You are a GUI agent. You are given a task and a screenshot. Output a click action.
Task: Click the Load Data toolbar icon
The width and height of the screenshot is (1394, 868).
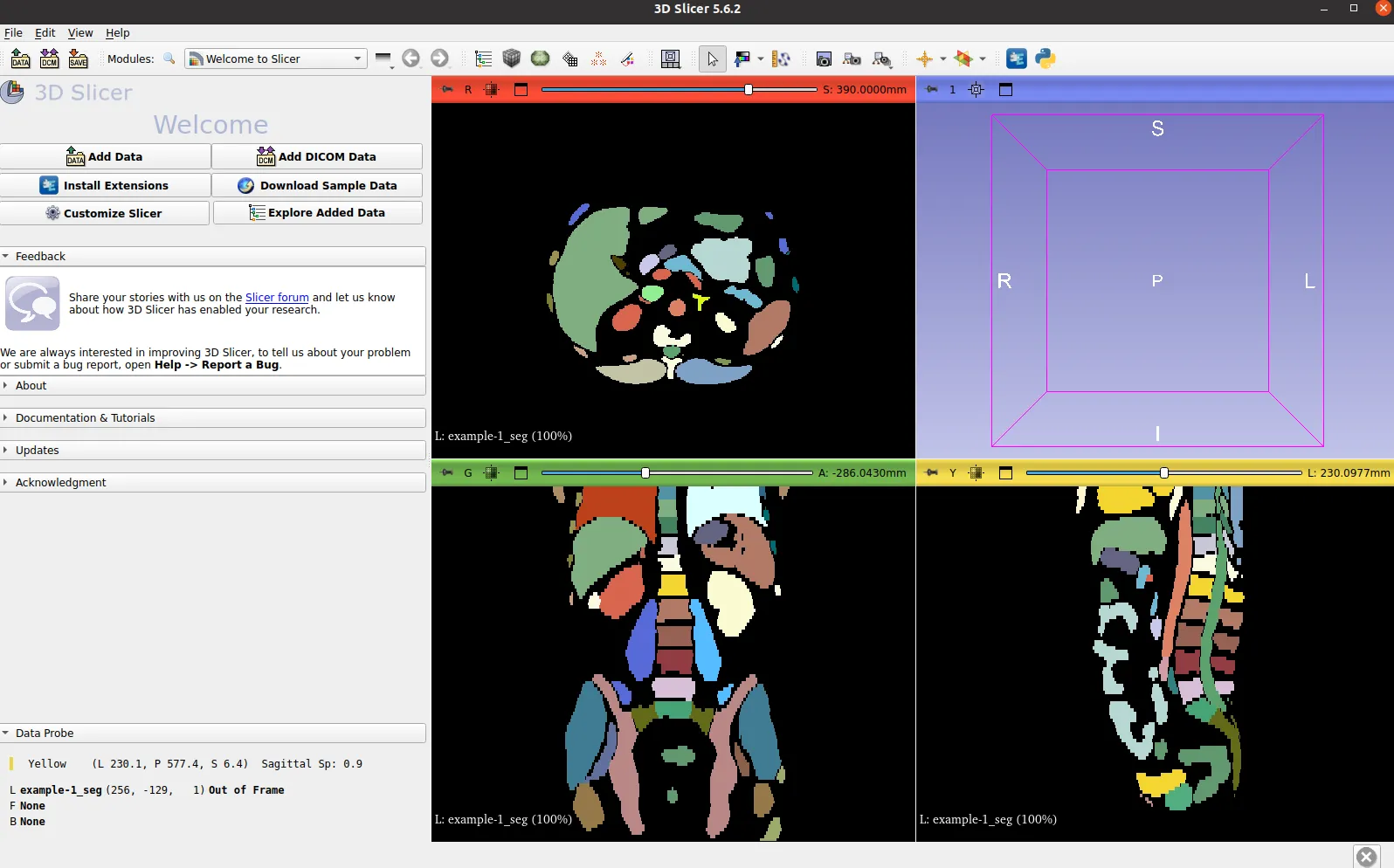click(21, 59)
